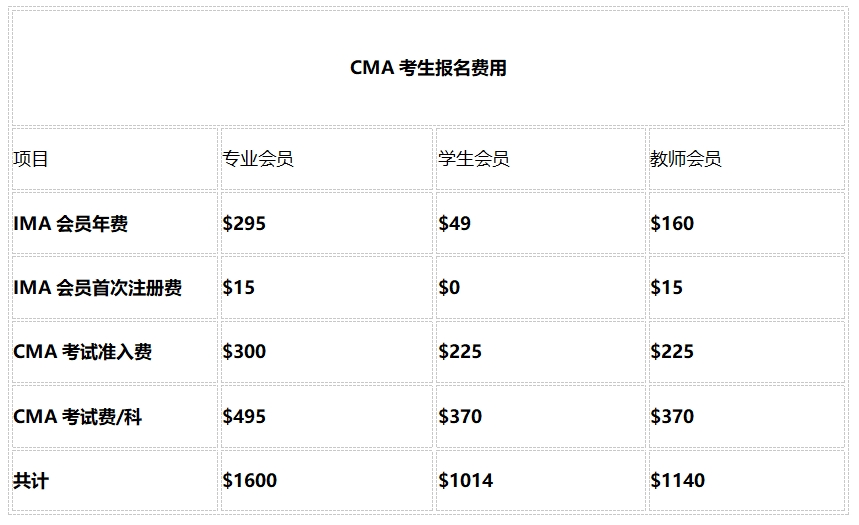Click the 学生会员 column header
The image size is (859, 525).
point(474,159)
